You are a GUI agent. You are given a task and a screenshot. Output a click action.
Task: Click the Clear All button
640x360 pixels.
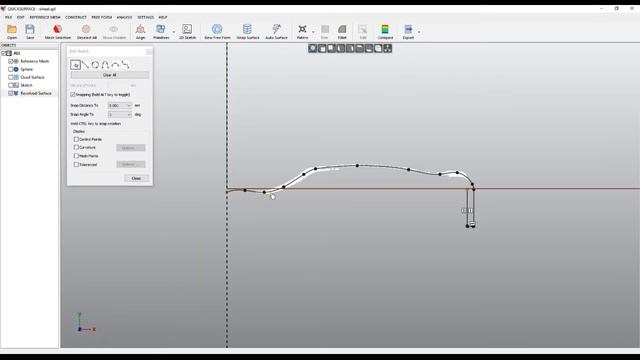click(x=110, y=75)
